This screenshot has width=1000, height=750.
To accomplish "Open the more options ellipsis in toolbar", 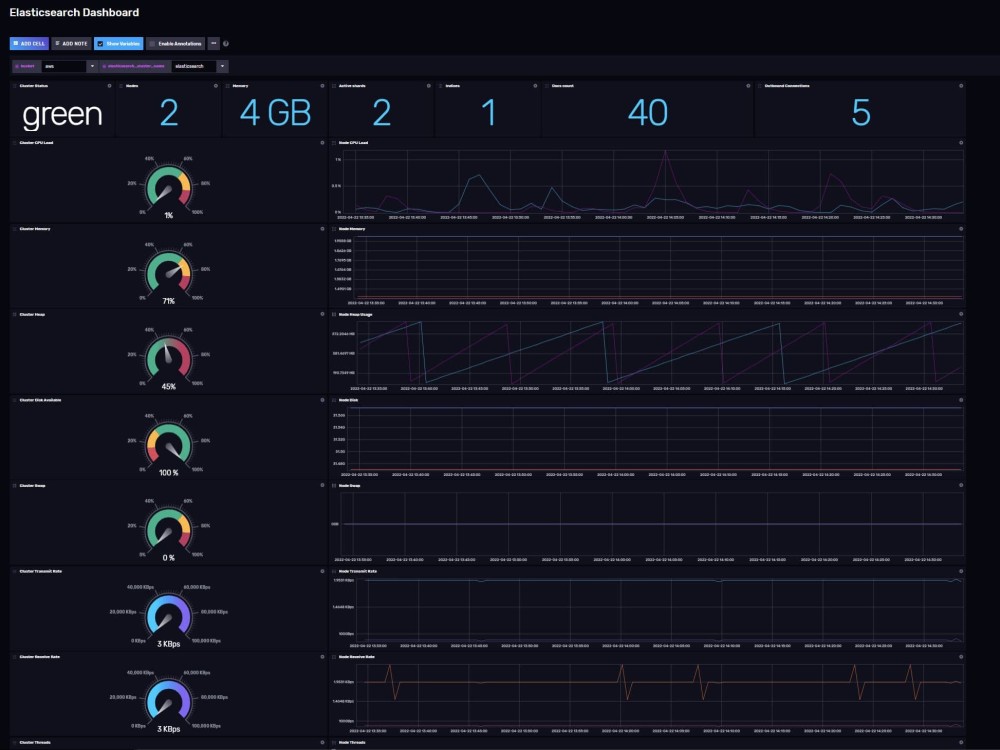I will 213,44.
